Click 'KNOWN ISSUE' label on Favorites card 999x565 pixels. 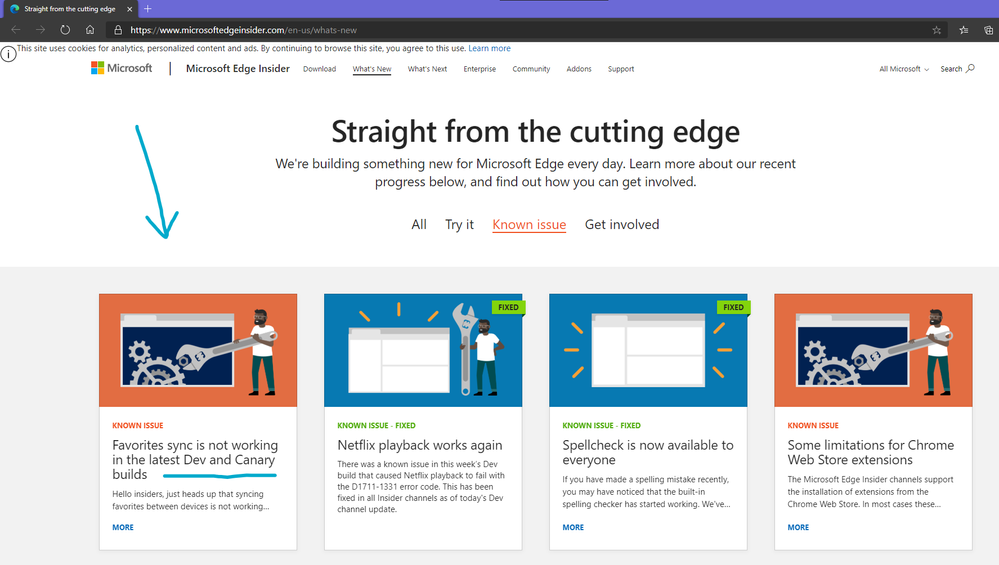138,426
